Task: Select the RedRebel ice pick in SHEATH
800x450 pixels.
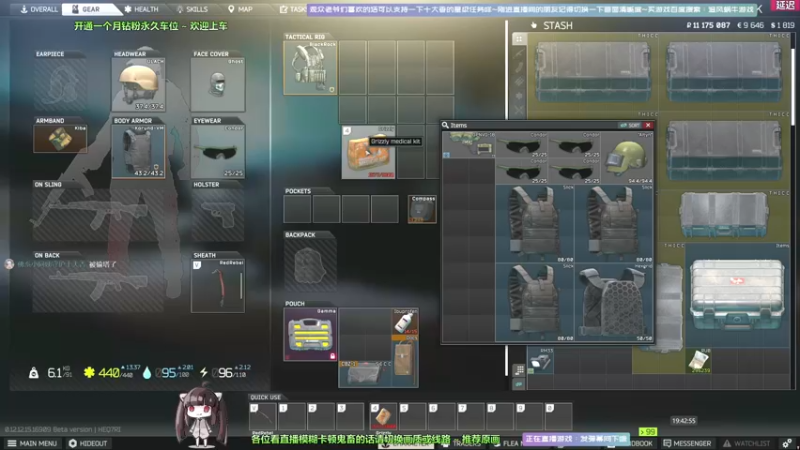Action: click(218, 286)
